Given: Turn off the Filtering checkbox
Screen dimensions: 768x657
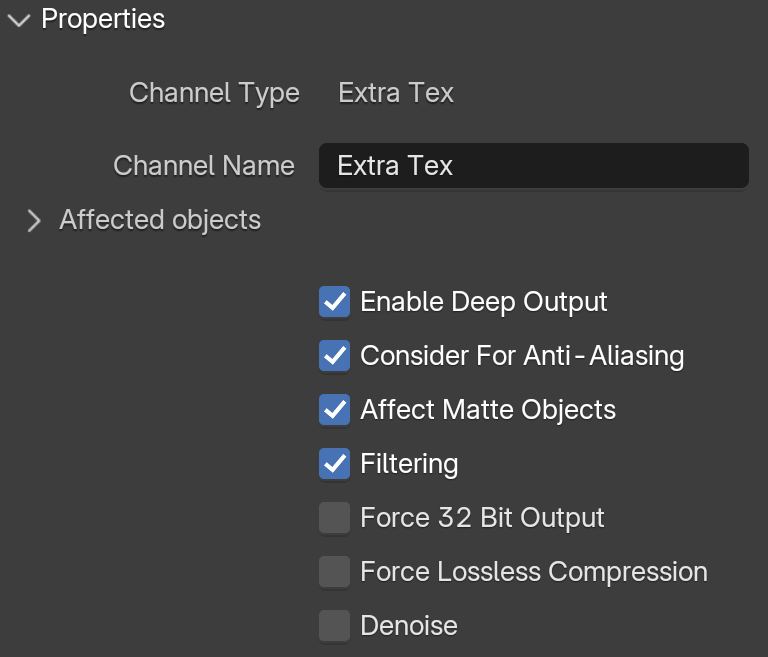Looking at the screenshot, I should tap(335, 463).
